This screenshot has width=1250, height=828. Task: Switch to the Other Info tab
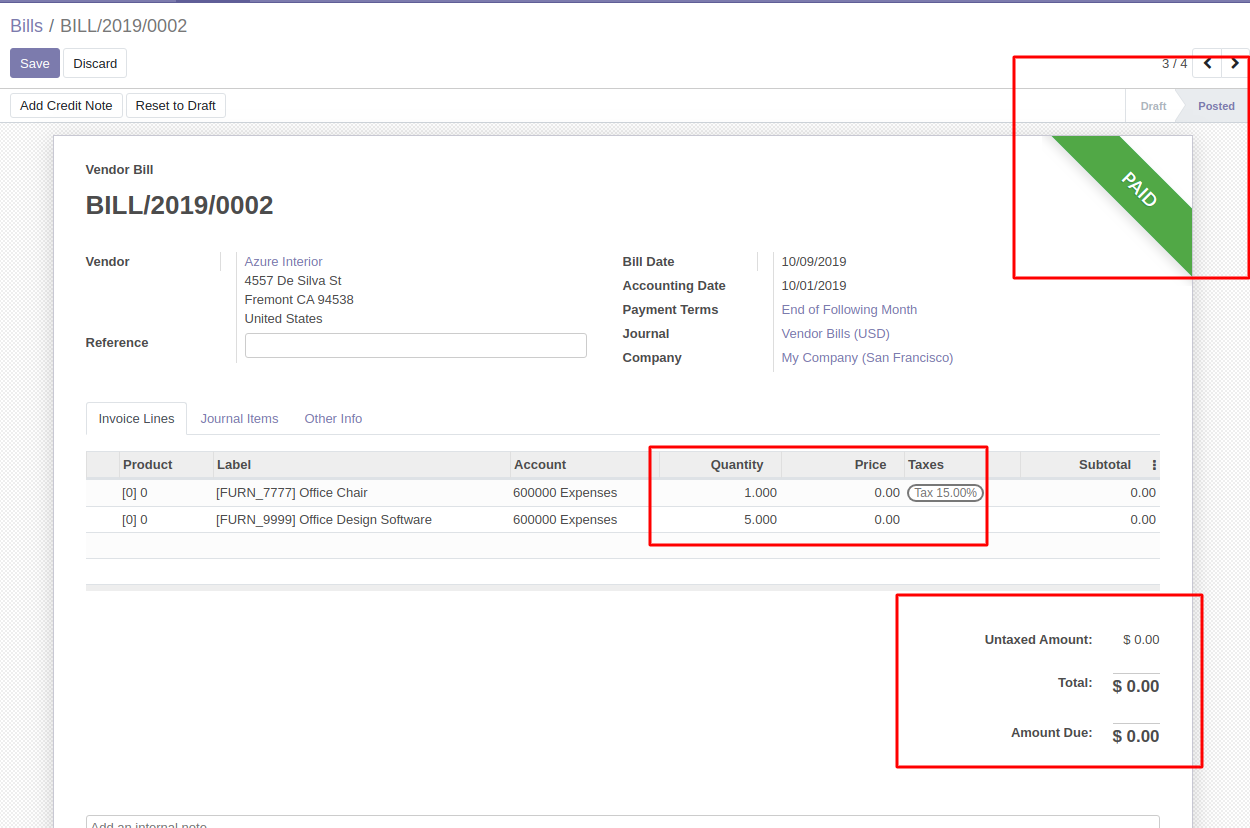333,418
